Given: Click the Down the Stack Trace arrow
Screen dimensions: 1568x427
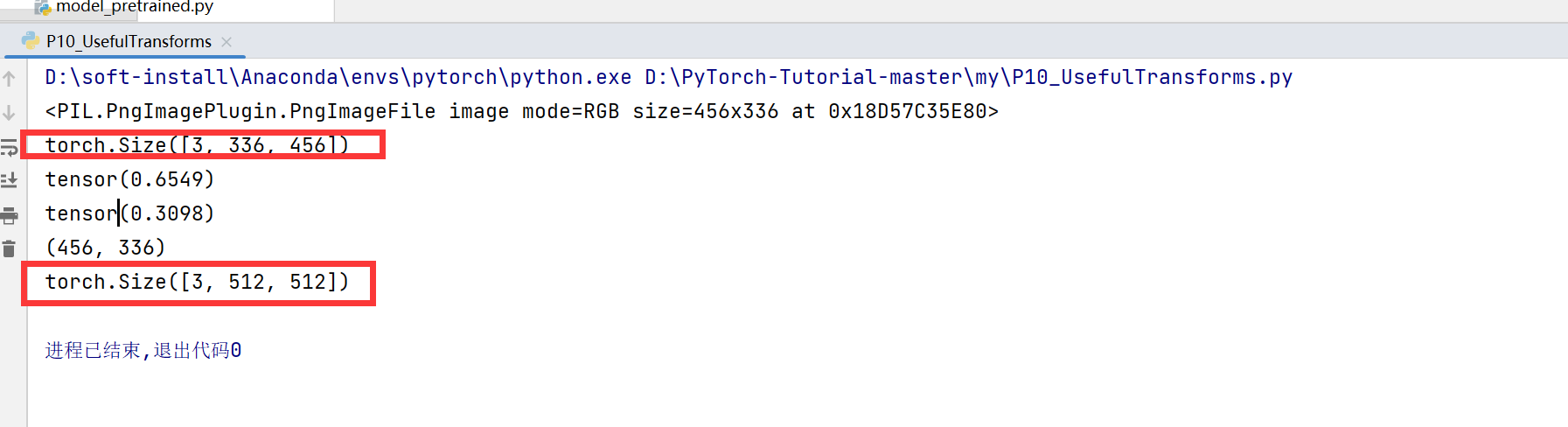Looking at the screenshot, I should click(9, 113).
